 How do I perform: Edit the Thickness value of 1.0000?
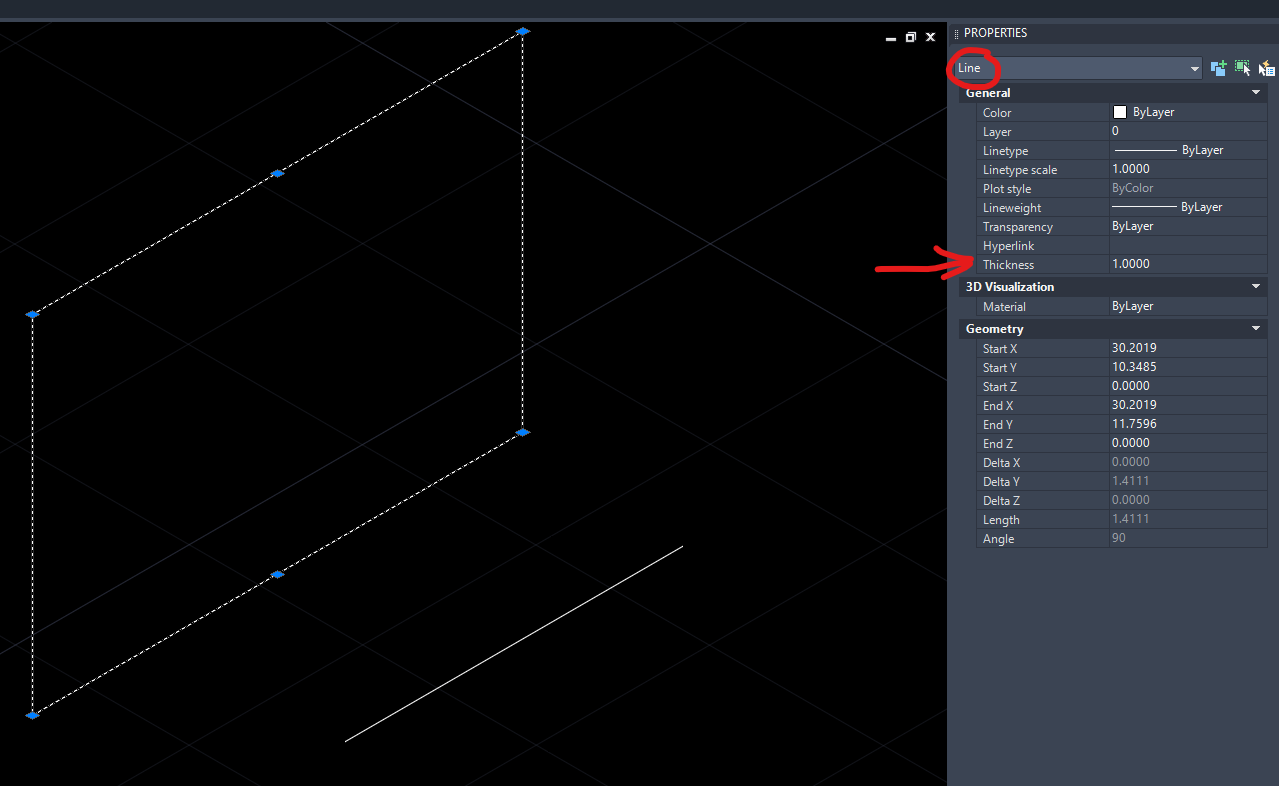1188,263
